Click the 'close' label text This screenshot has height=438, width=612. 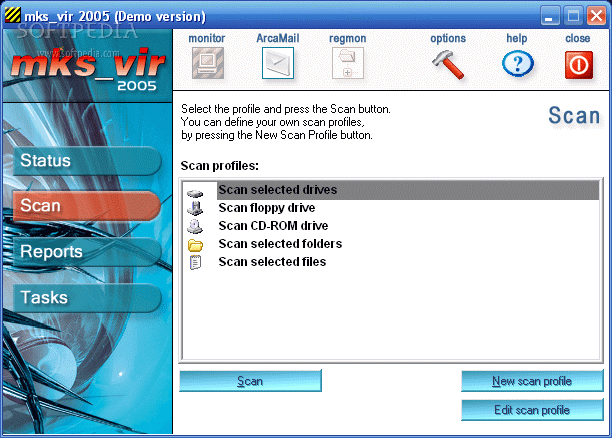click(x=577, y=38)
